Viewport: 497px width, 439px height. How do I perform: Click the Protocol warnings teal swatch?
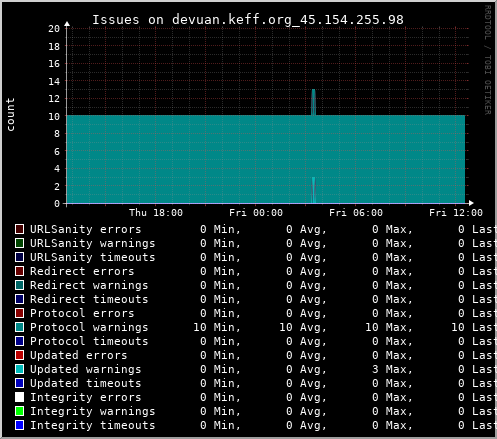click(x=19, y=327)
